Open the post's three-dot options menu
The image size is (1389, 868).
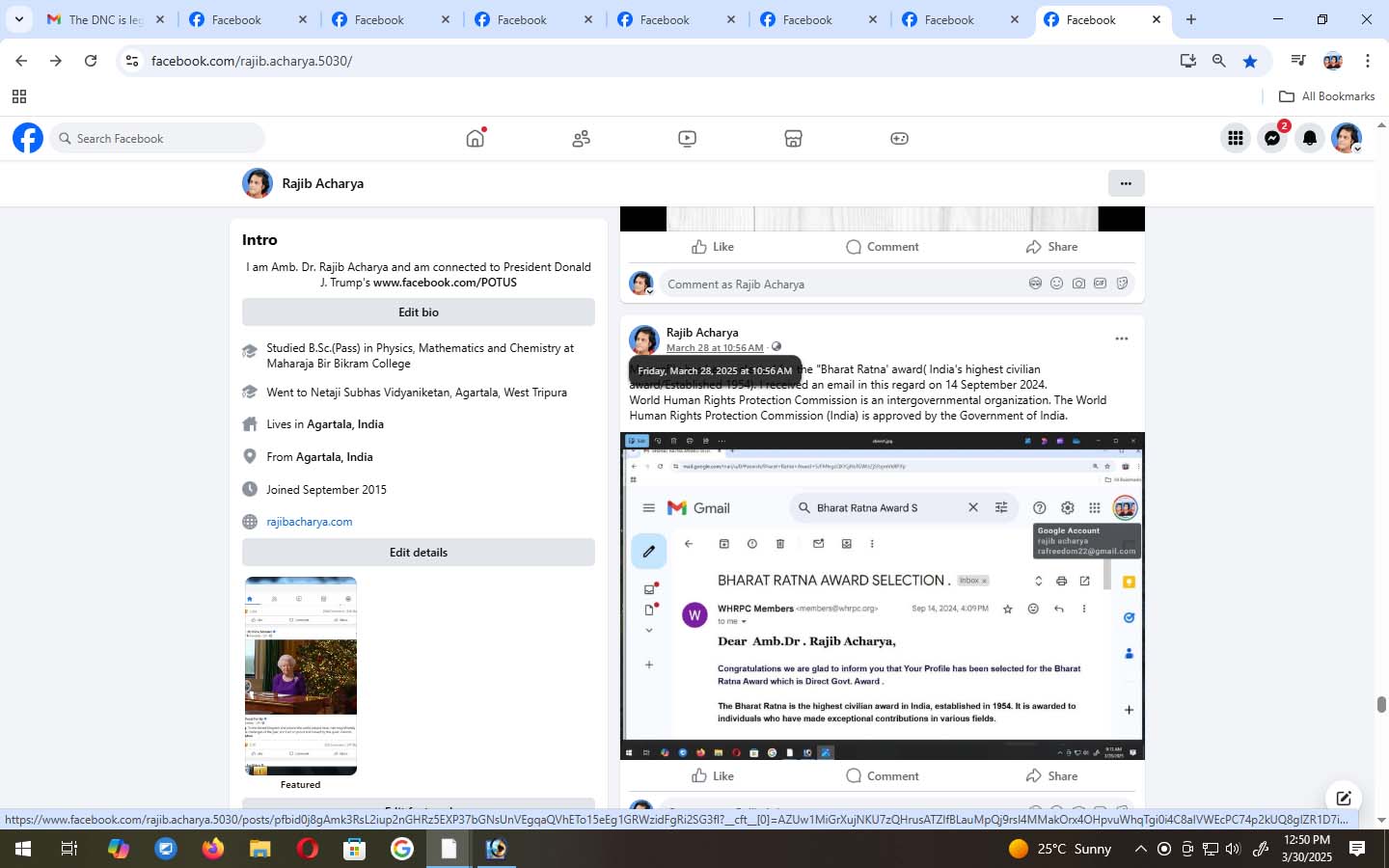pos(1121,339)
